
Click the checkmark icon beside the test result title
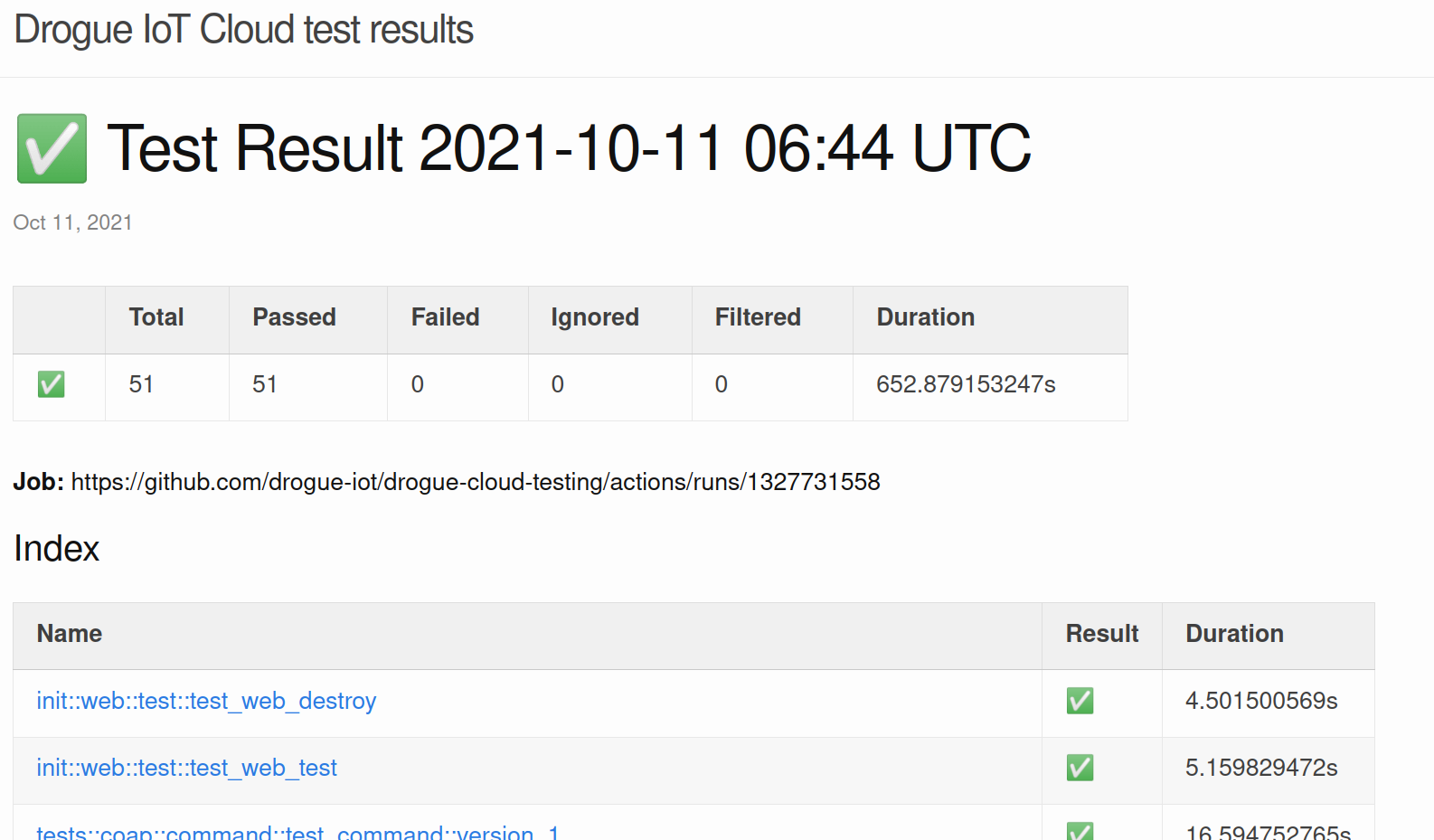pos(51,147)
